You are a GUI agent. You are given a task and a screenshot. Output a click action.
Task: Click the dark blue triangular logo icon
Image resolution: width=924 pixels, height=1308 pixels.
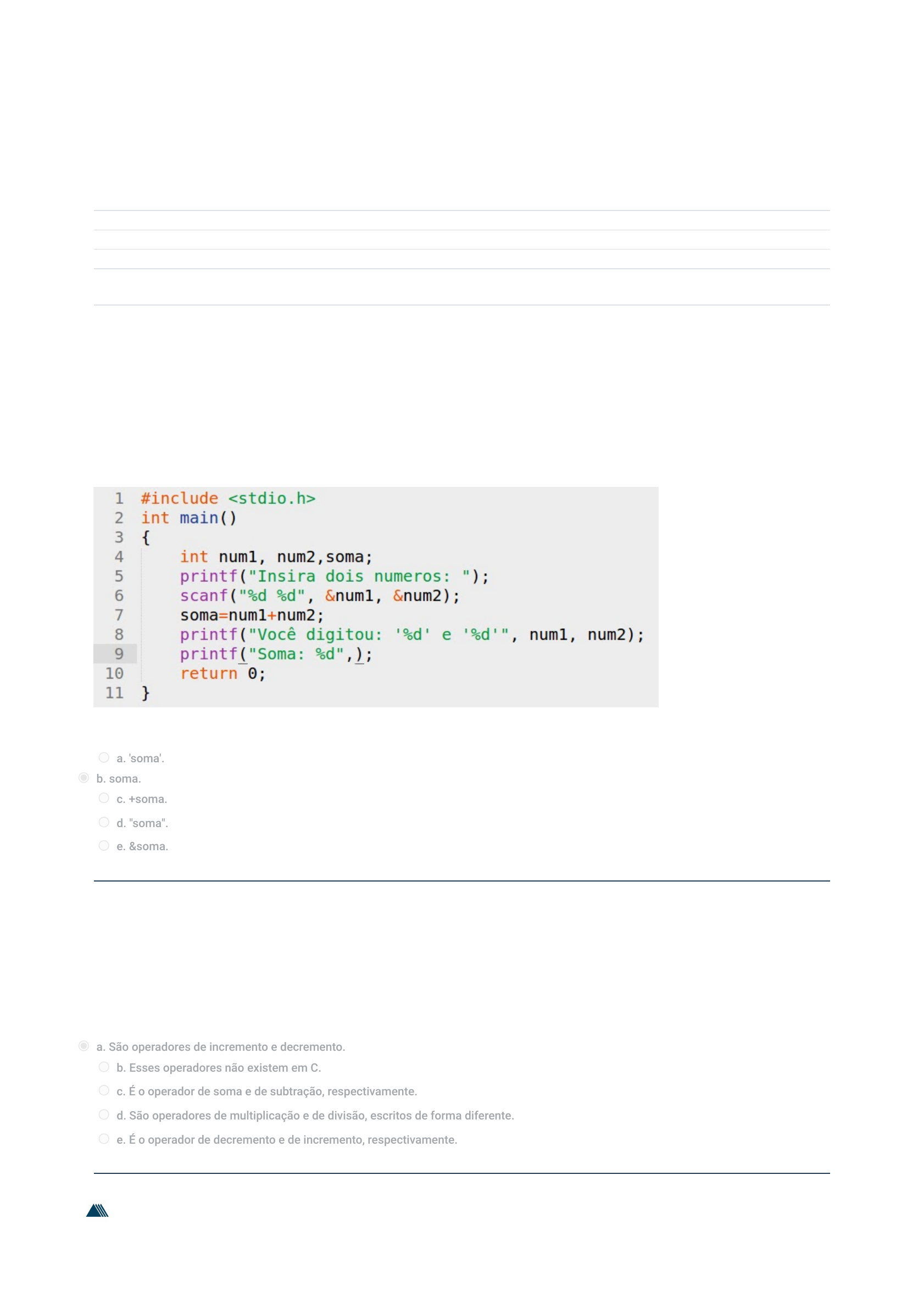(97, 1211)
